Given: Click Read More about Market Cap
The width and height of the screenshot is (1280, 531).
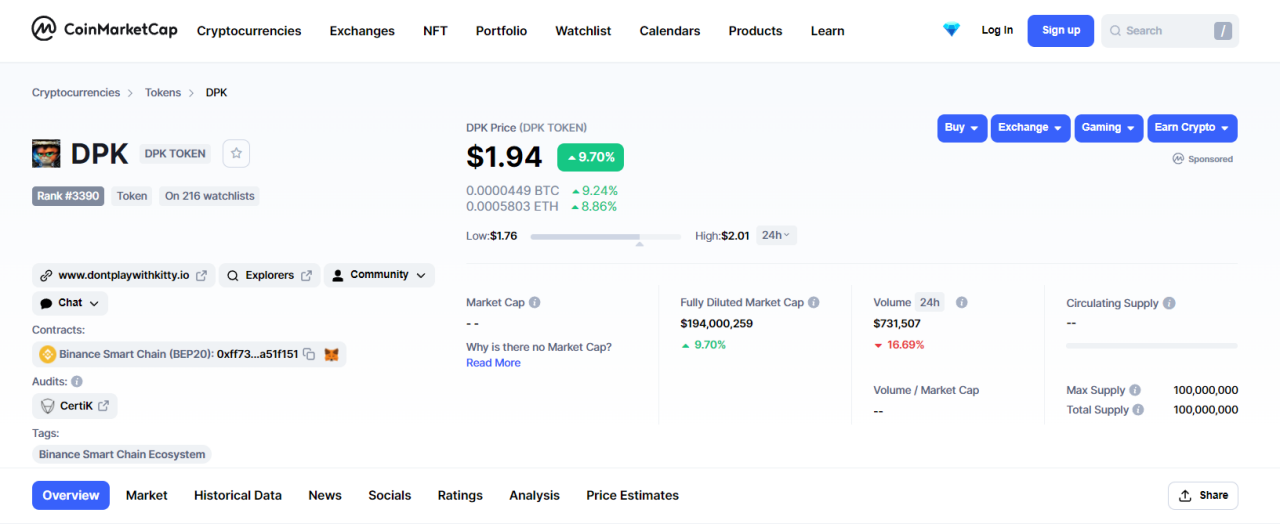Looking at the screenshot, I should tap(493, 363).
